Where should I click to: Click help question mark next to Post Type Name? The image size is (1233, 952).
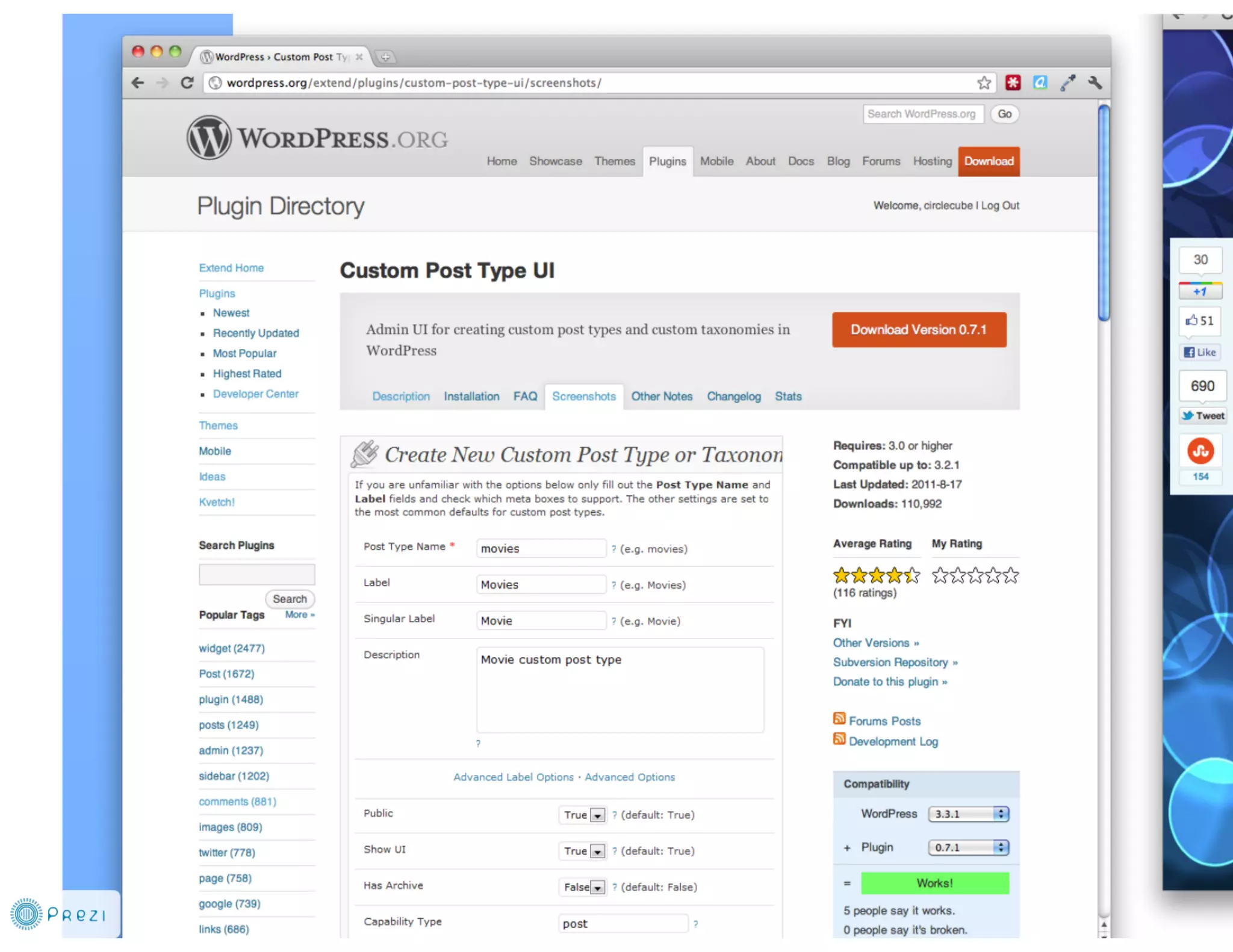click(613, 549)
